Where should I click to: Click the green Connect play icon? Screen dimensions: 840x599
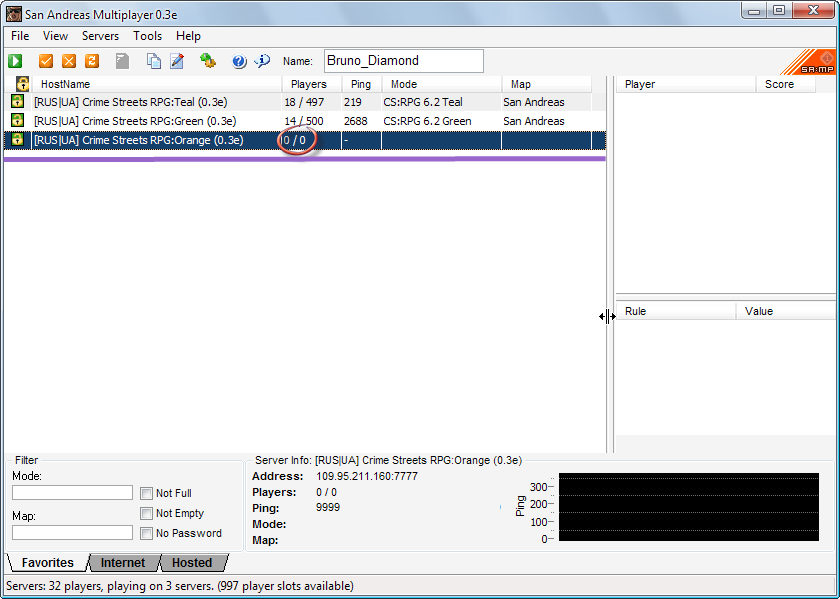point(15,61)
